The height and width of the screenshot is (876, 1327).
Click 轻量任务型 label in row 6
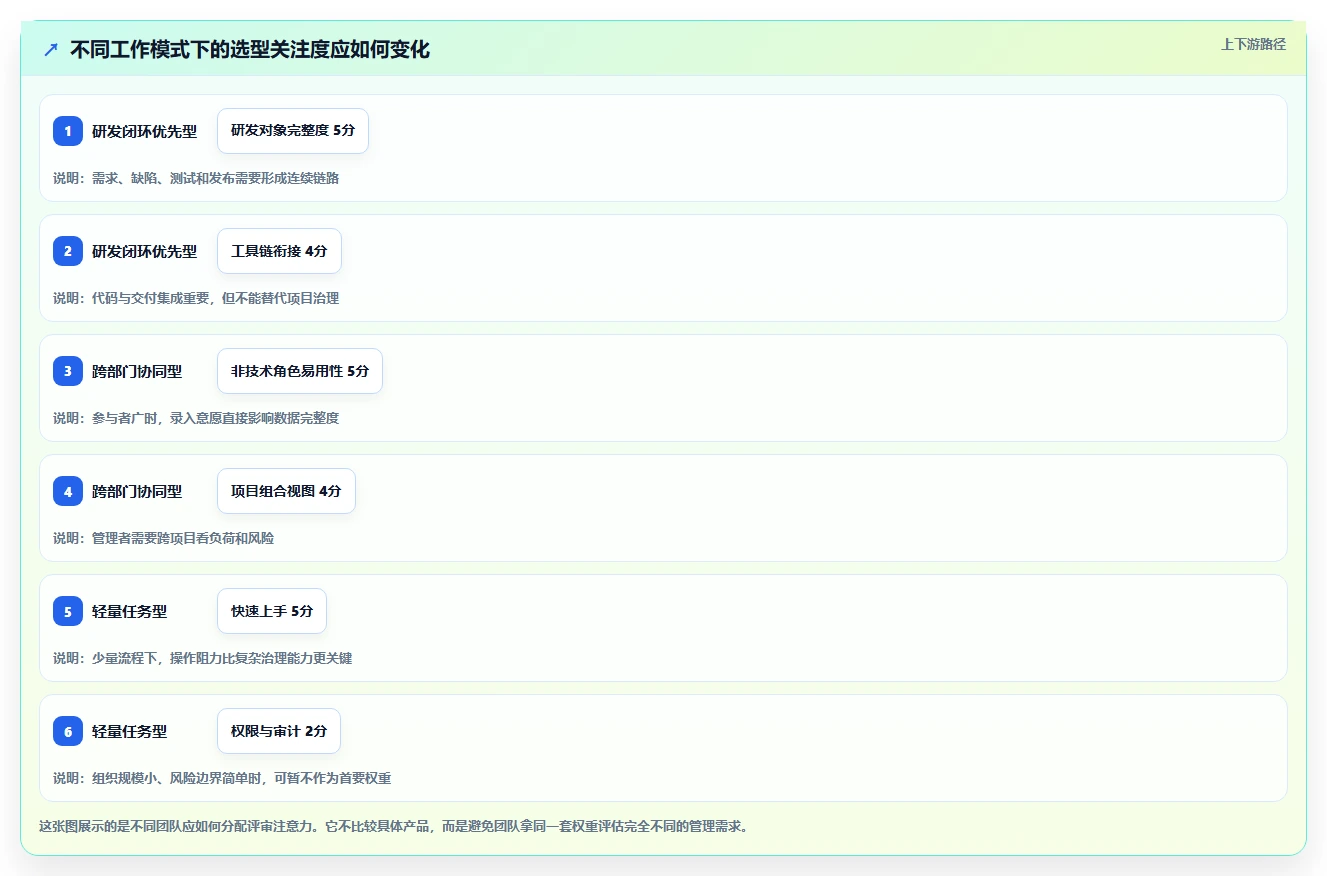click(129, 731)
